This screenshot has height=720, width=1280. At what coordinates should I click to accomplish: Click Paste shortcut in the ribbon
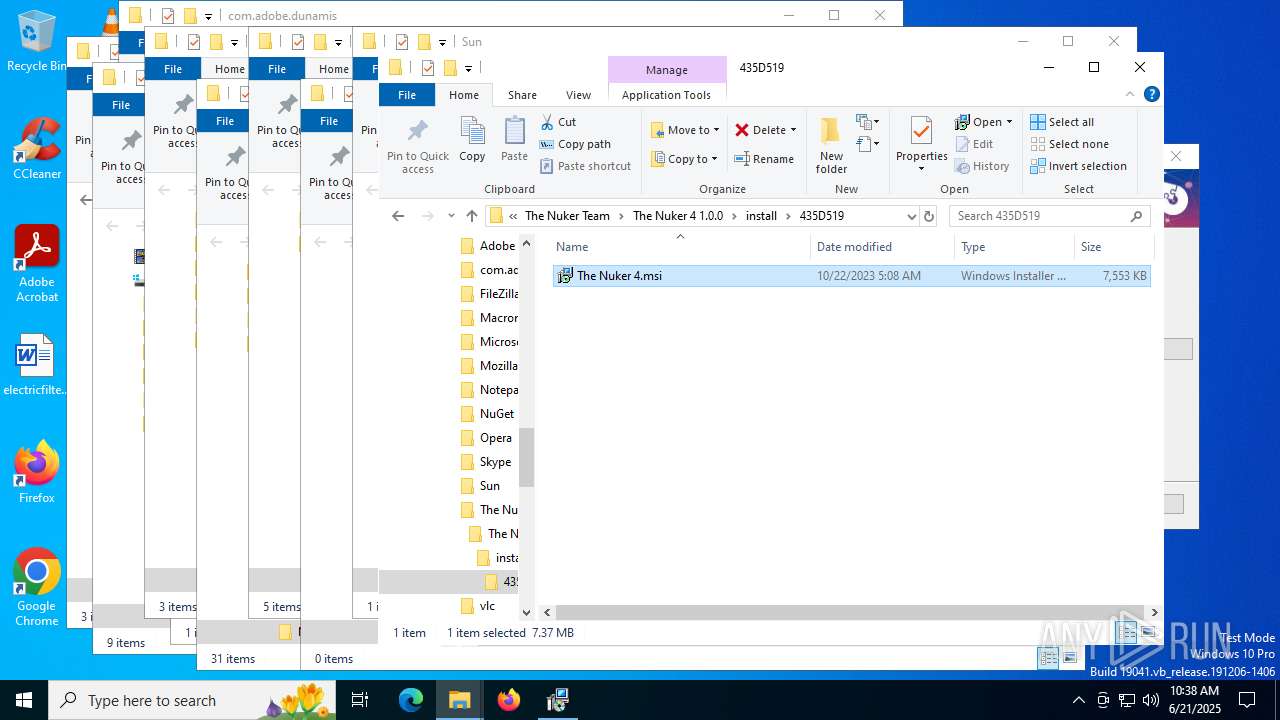pyautogui.click(x=585, y=166)
